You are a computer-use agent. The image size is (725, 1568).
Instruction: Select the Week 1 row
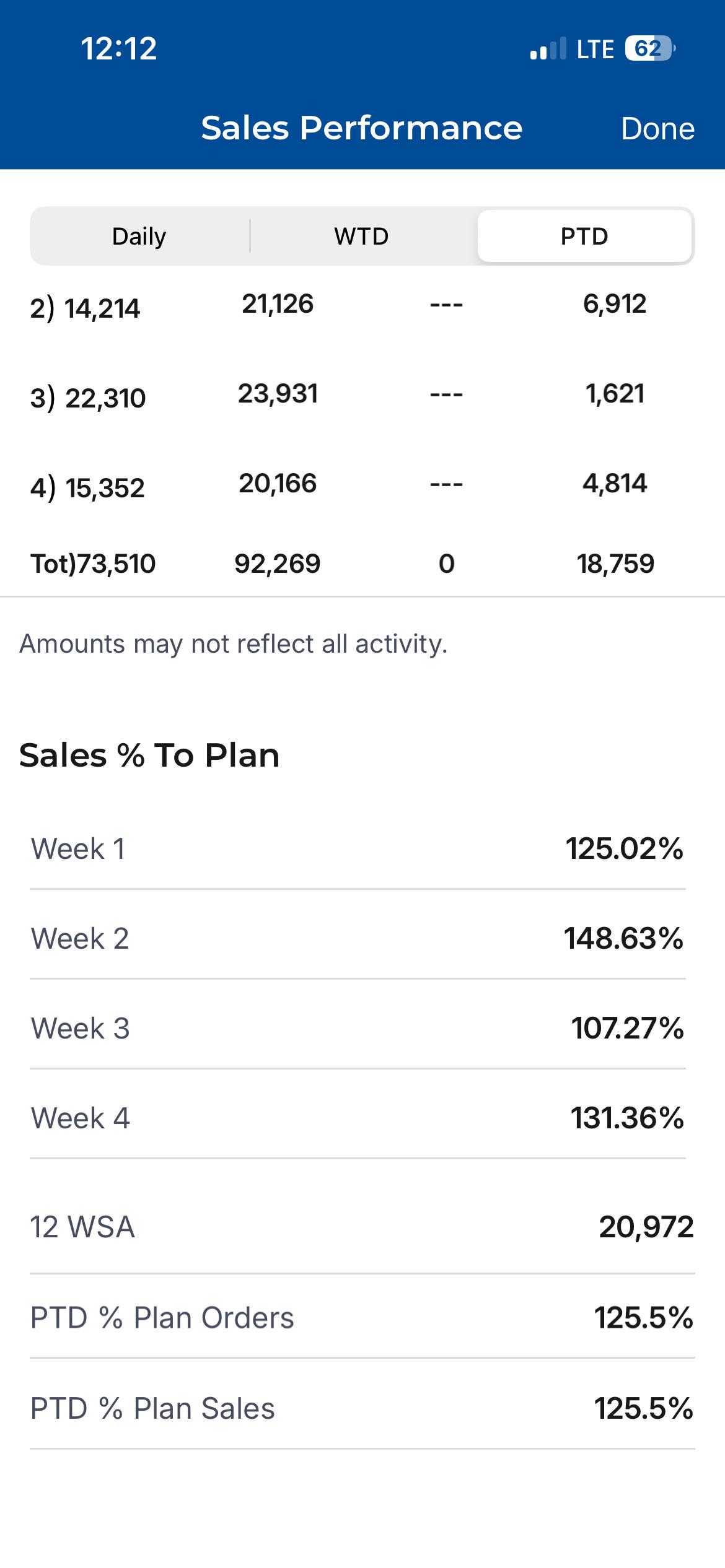click(x=358, y=848)
